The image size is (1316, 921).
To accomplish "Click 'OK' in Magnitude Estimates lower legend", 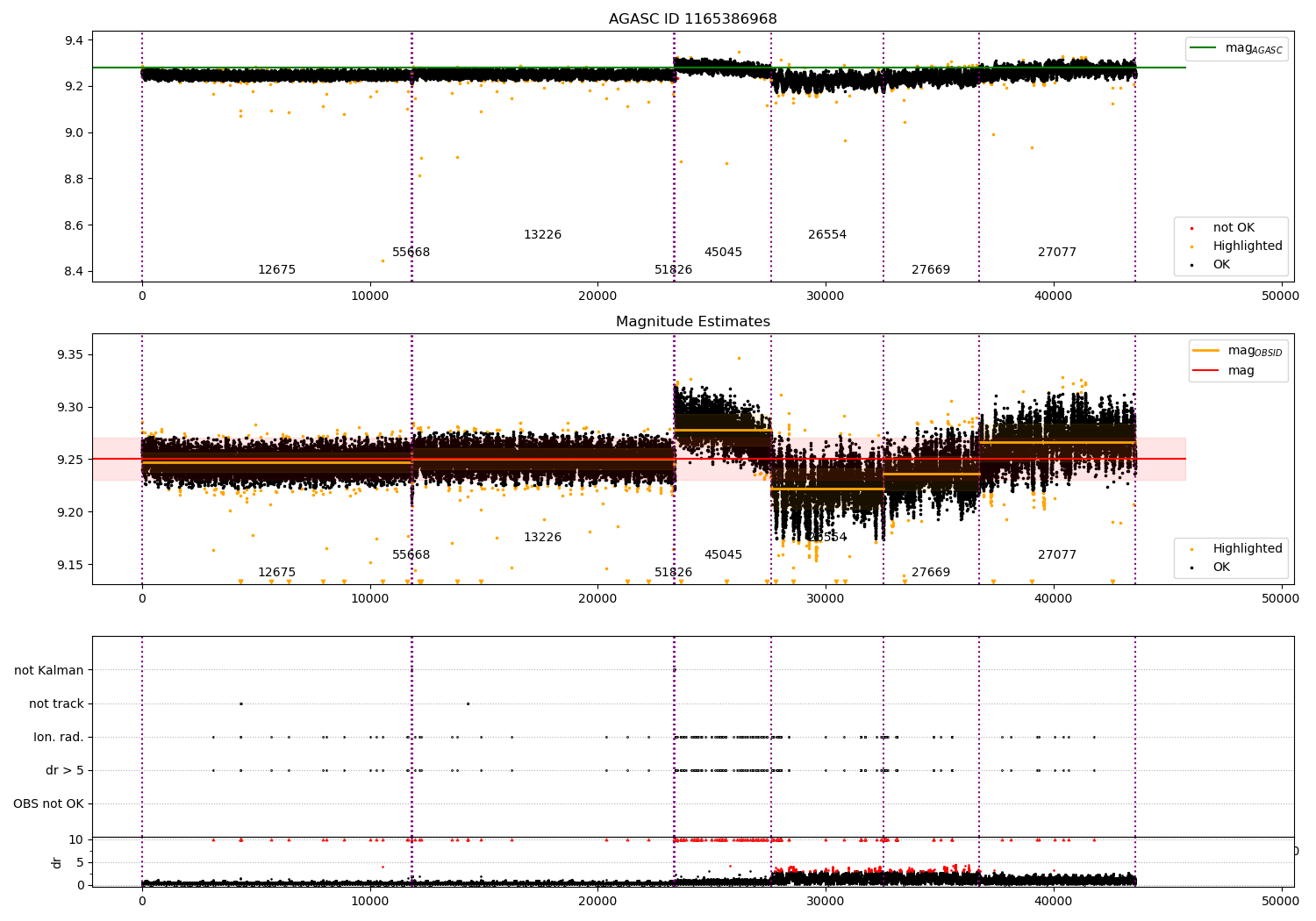I will [x=1220, y=568].
